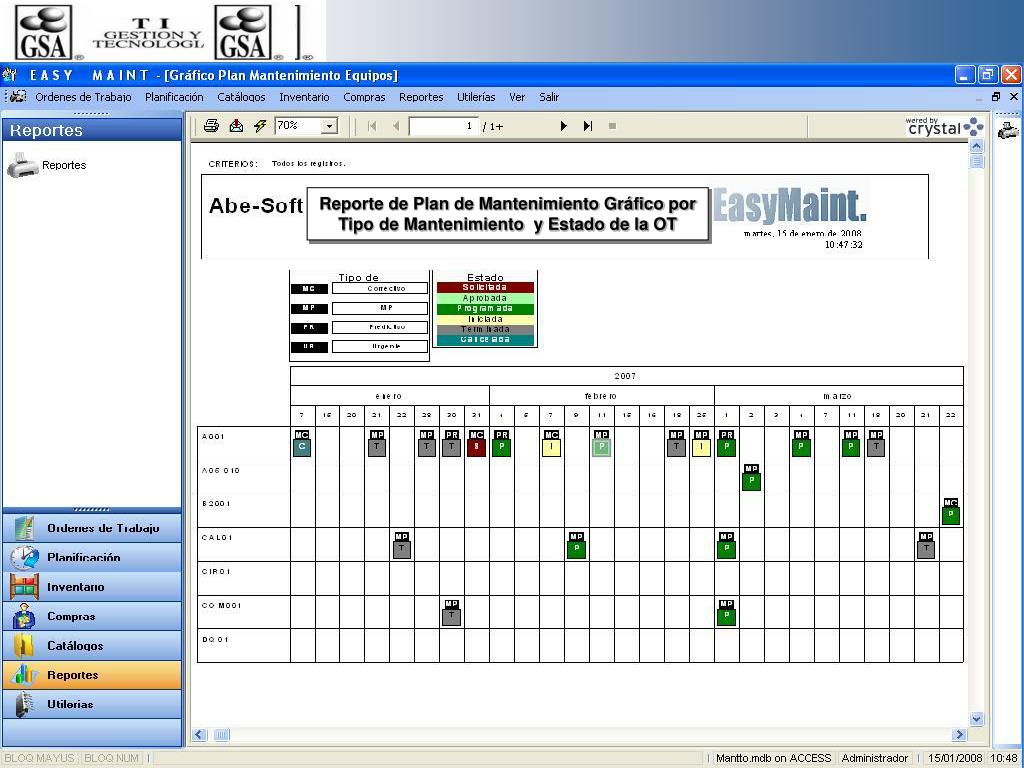Open the Reportes menu
This screenshot has width=1024, height=768.
click(x=421, y=97)
